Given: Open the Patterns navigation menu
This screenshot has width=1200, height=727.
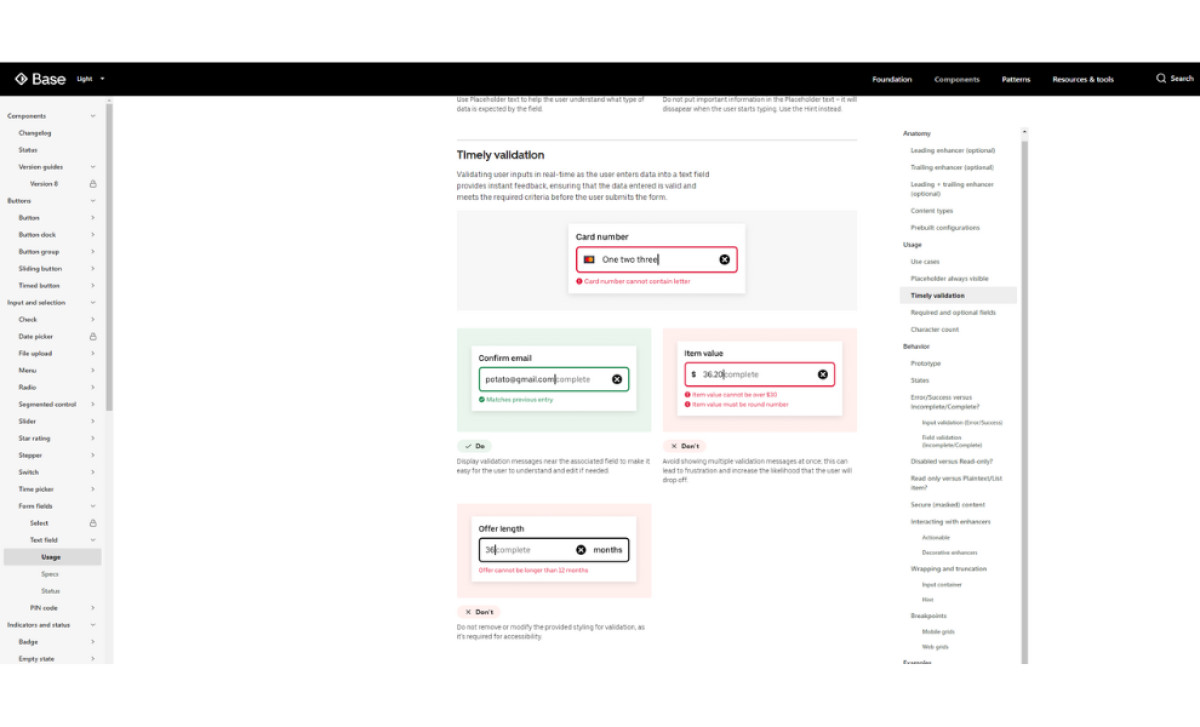Looking at the screenshot, I should [x=1016, y=79].
